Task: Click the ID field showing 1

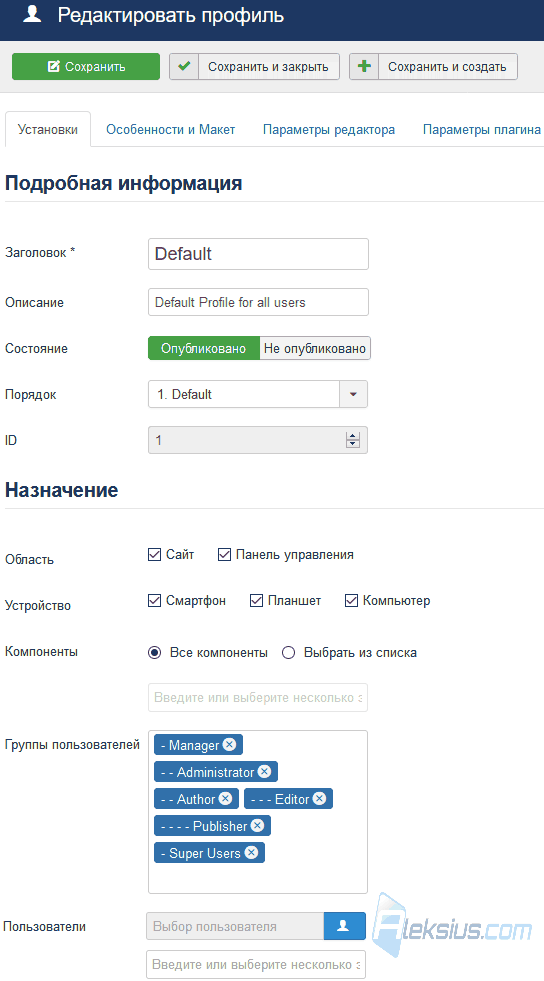Action: tap(258, 440)
